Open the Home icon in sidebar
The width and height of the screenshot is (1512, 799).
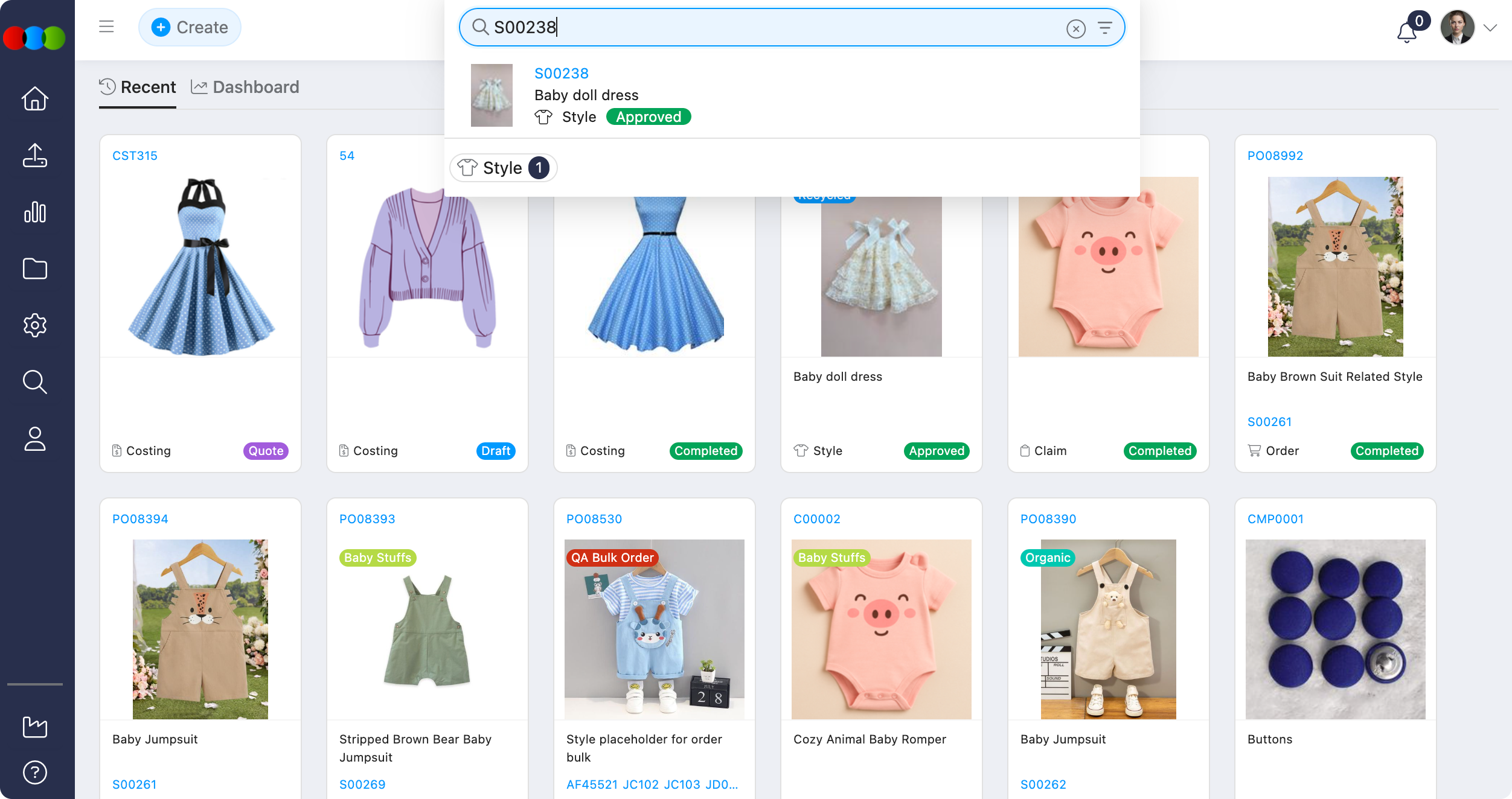[x=35, y=98]
